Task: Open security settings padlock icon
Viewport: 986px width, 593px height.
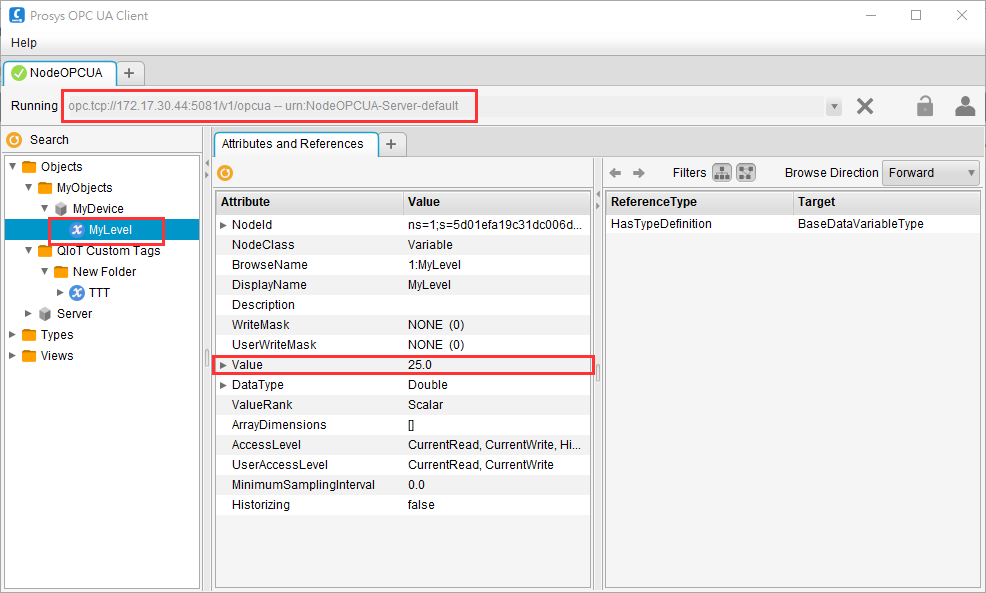Action: 924,106
